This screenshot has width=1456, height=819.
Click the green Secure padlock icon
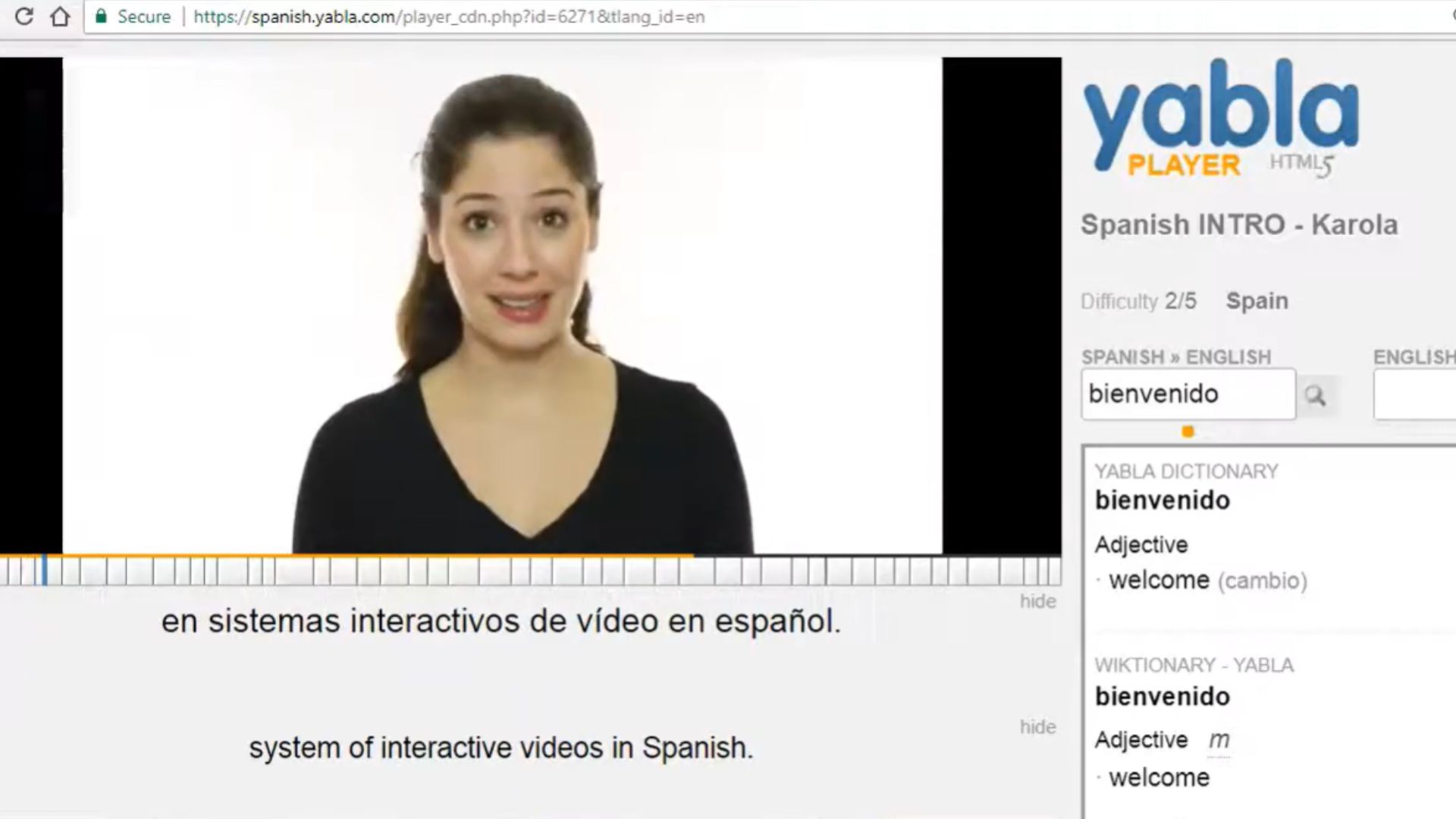point(101,17)
